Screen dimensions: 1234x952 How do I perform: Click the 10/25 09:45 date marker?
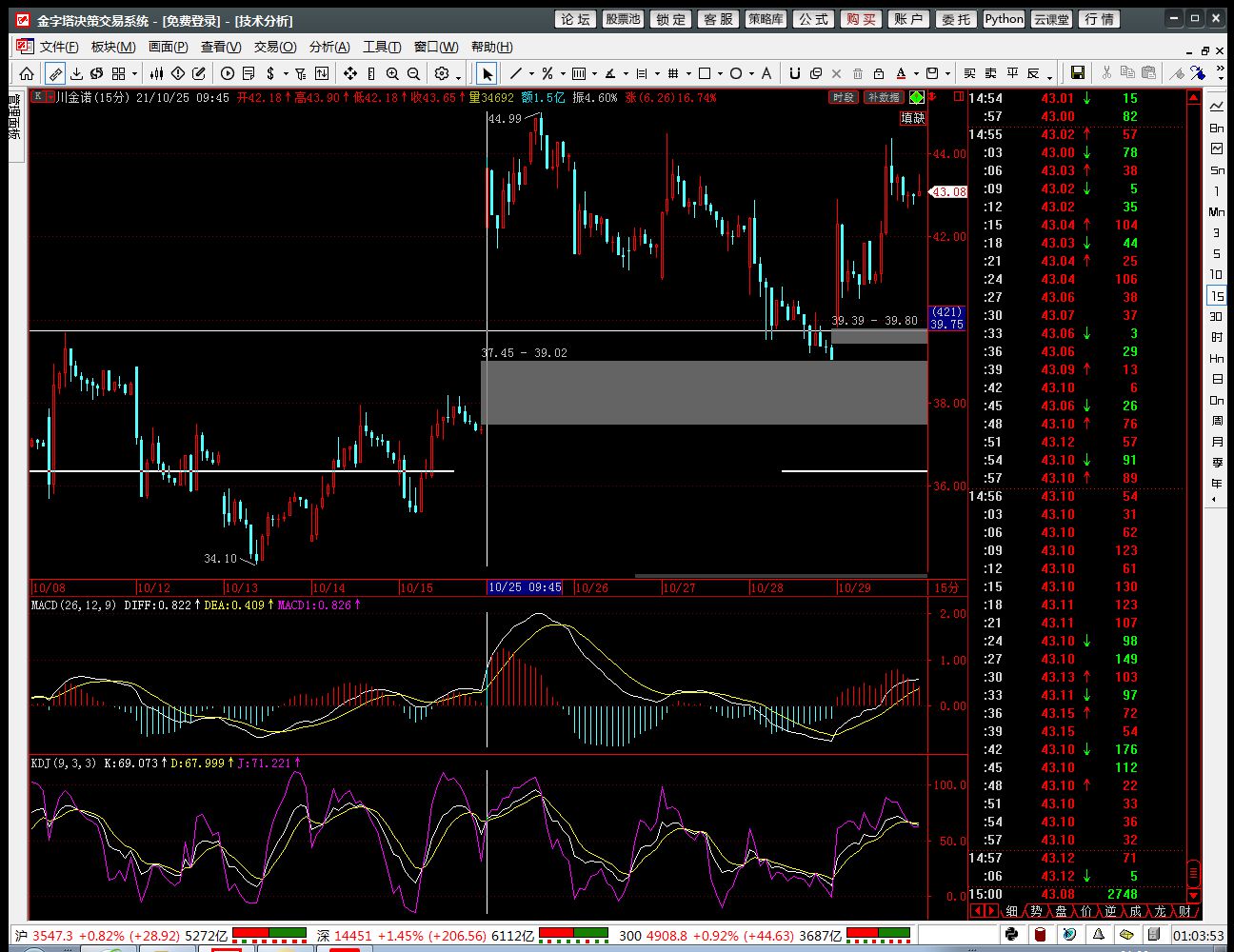525,587
